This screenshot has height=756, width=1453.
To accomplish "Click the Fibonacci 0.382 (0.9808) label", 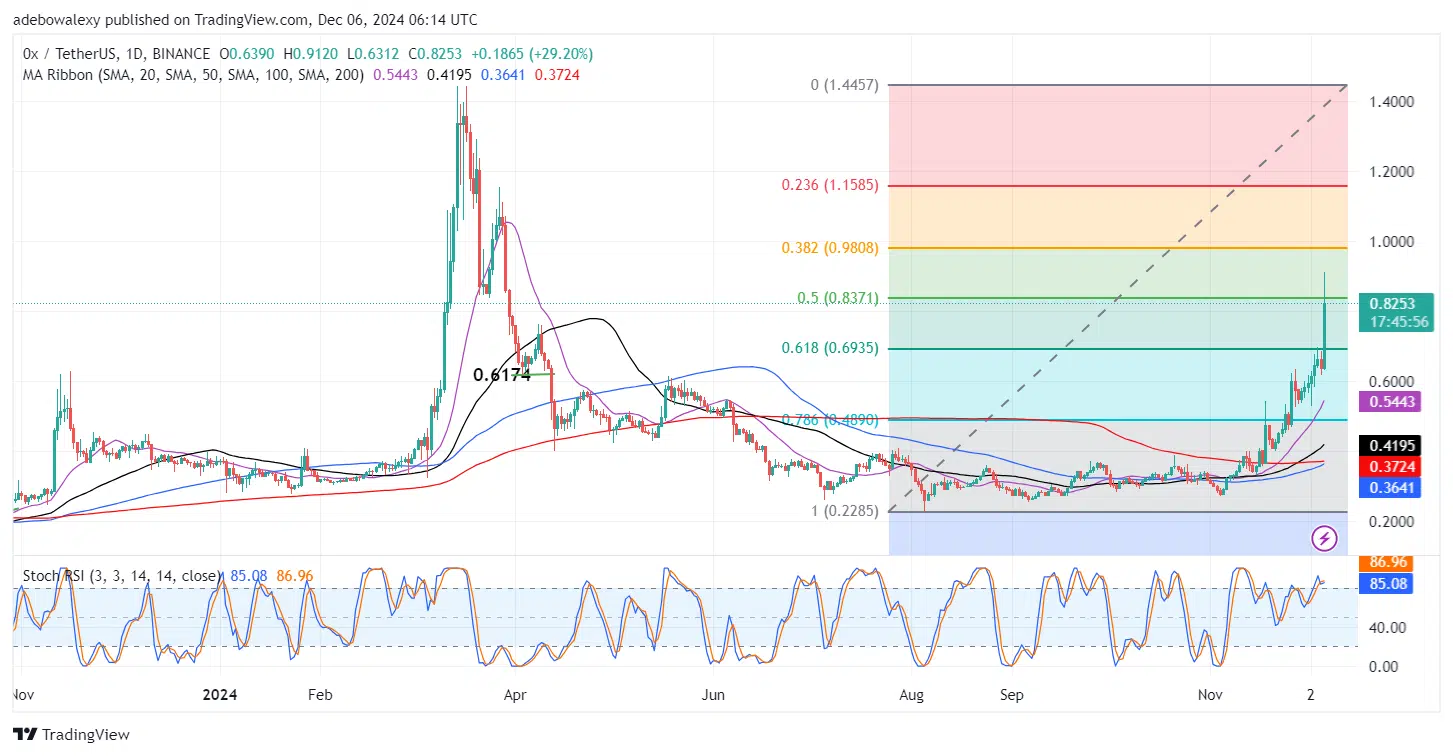I will tap(829, 247).
